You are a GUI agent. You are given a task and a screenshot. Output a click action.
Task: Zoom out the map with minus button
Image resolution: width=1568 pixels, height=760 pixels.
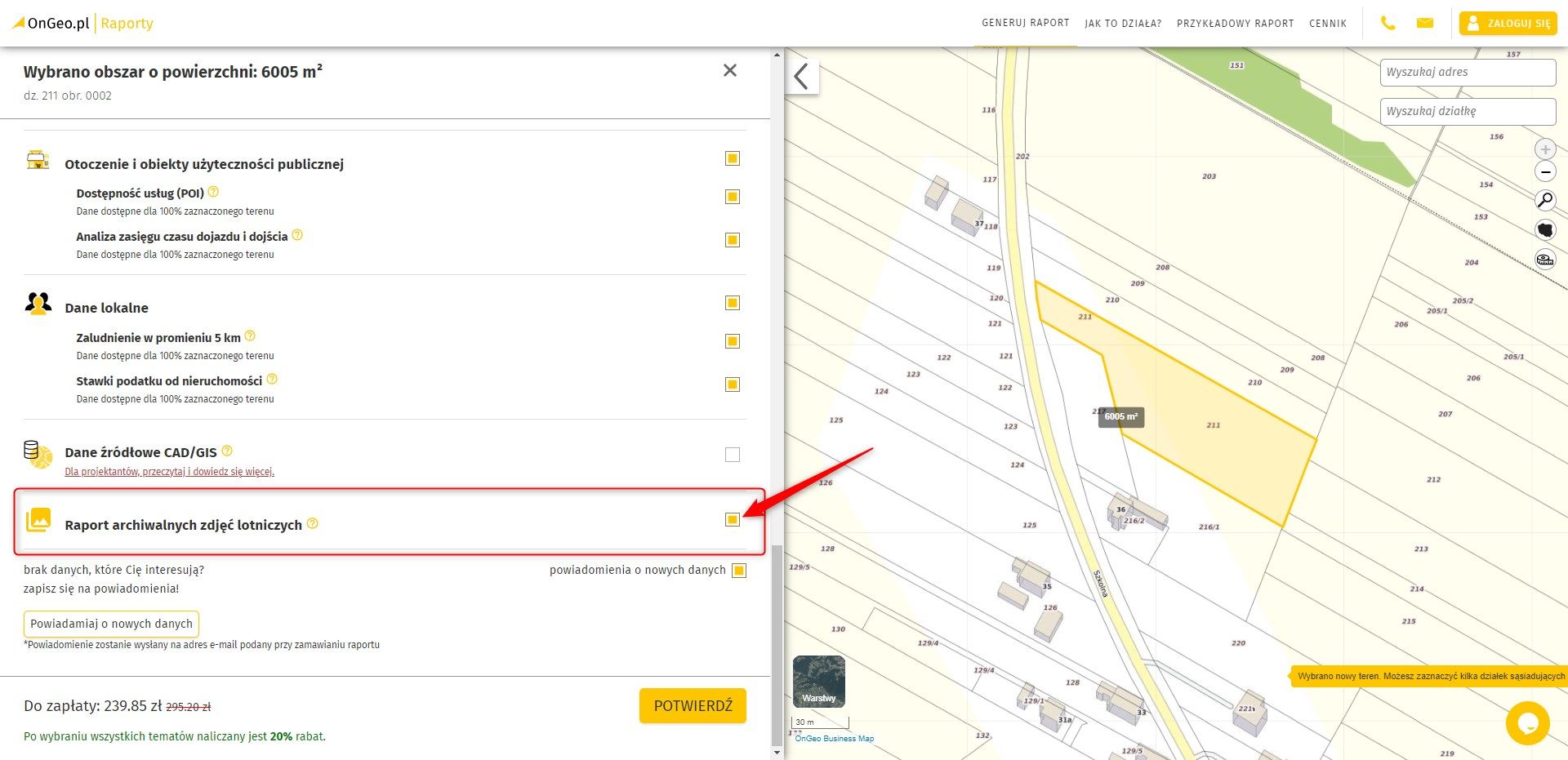pyautogui.click(x=1545, y=172)
